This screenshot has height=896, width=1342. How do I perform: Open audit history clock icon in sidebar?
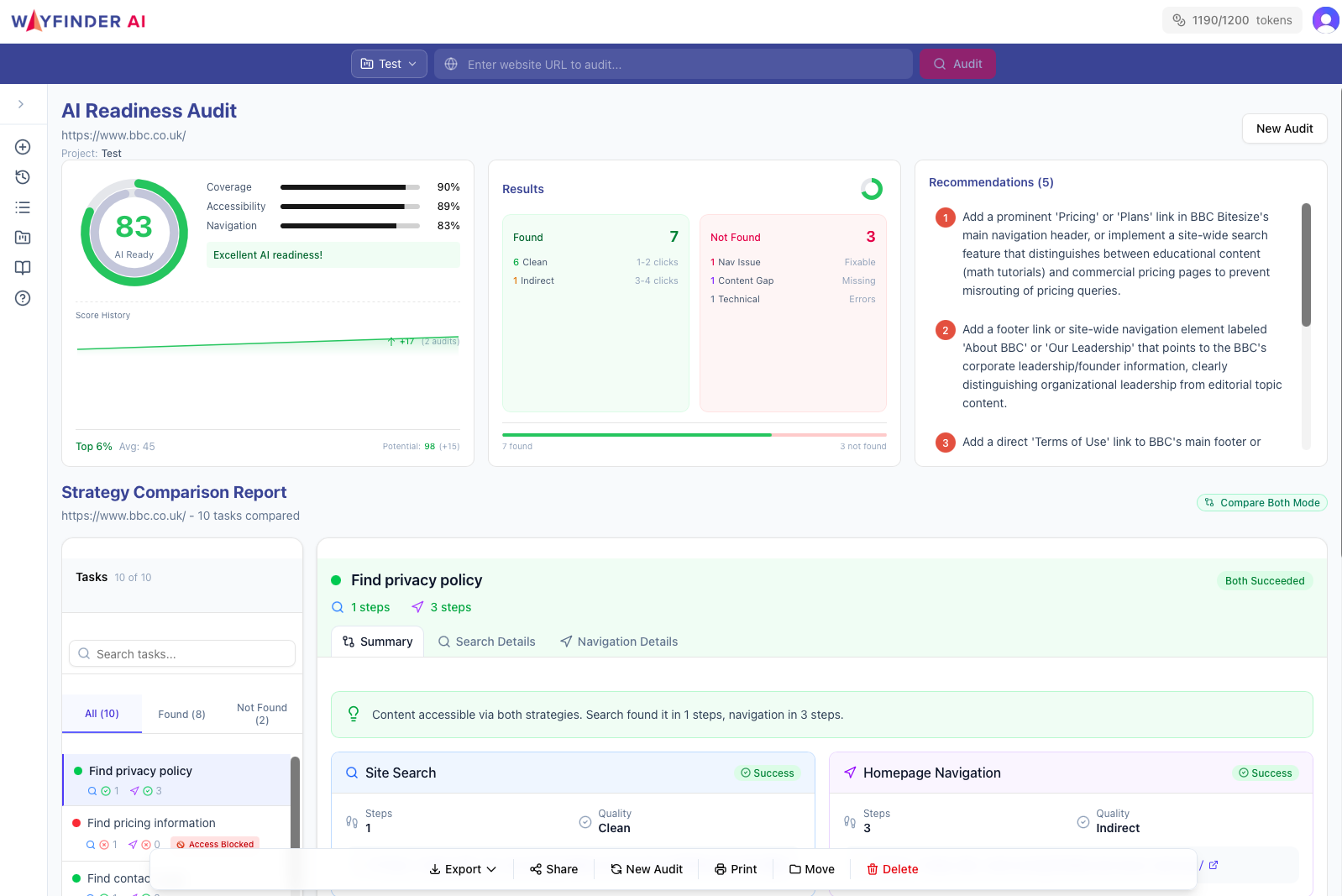(23, 177)
